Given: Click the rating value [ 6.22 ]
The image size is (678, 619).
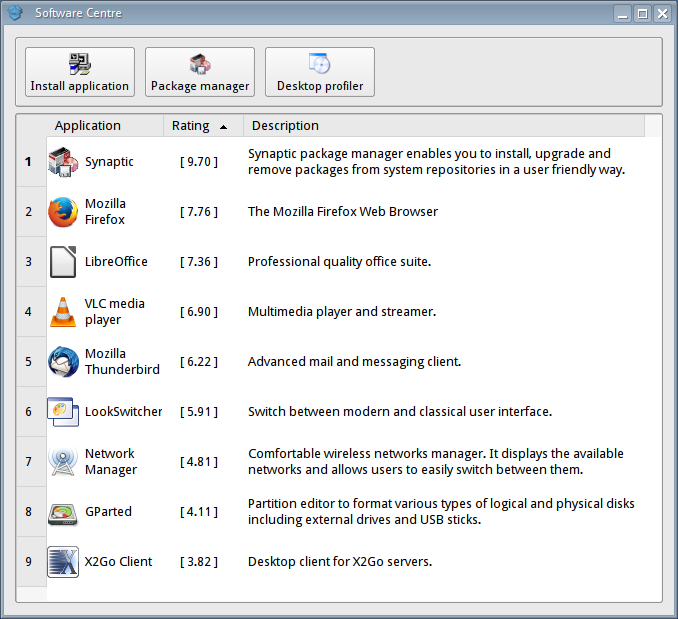Looking at the screenshot, I should click(x=199, y=362).
